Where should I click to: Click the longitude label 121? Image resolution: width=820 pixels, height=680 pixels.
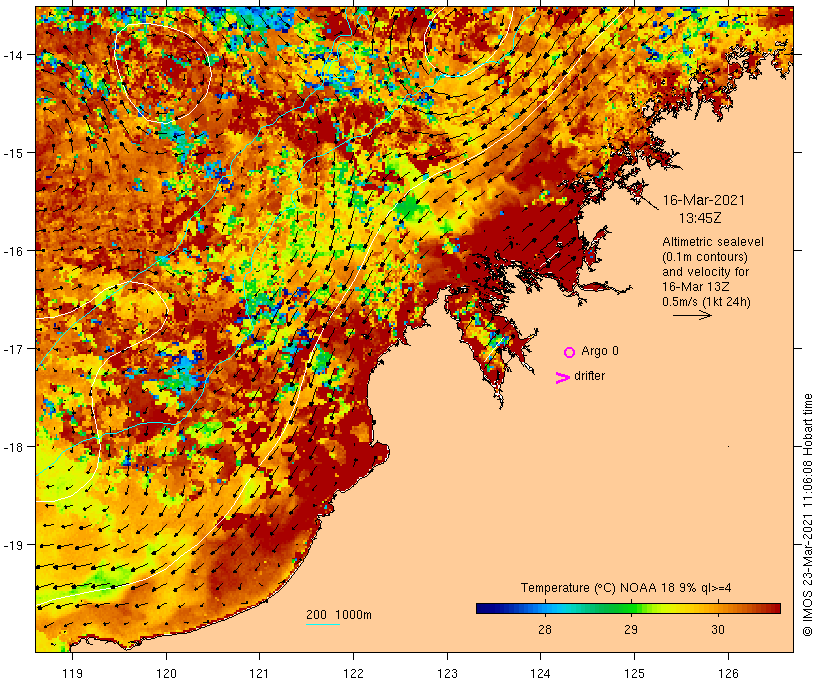click(x=260, y=673)
